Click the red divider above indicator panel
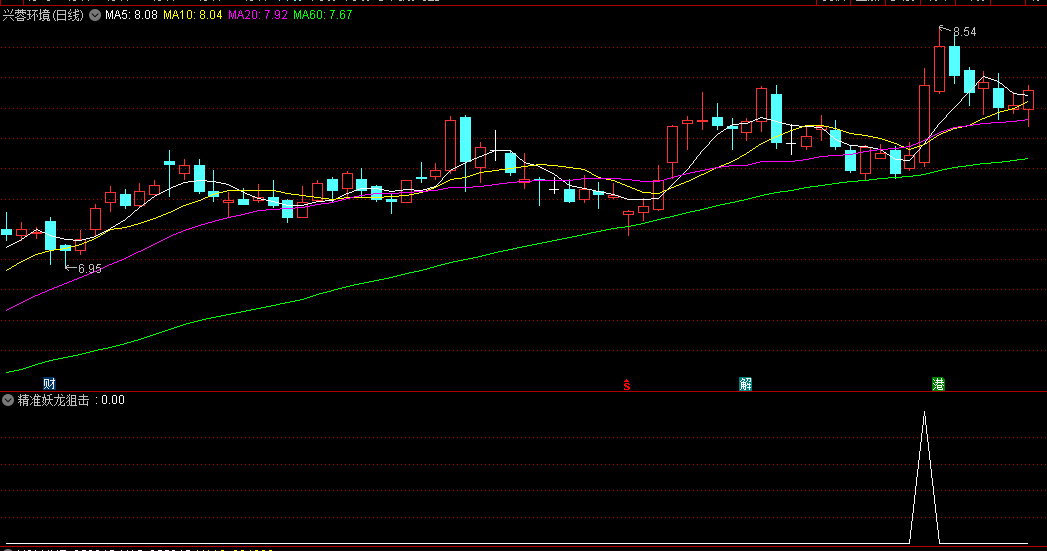 pyautogui.click(x=524, y=391)
